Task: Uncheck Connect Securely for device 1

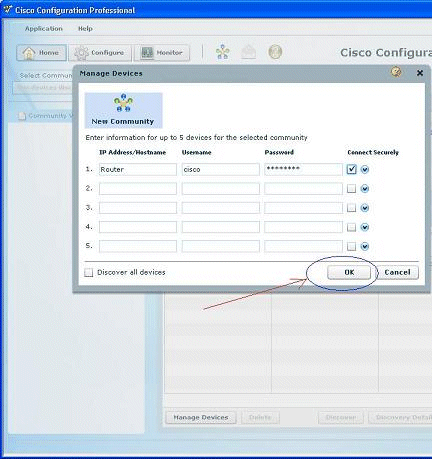Action: tap(351, 169)
